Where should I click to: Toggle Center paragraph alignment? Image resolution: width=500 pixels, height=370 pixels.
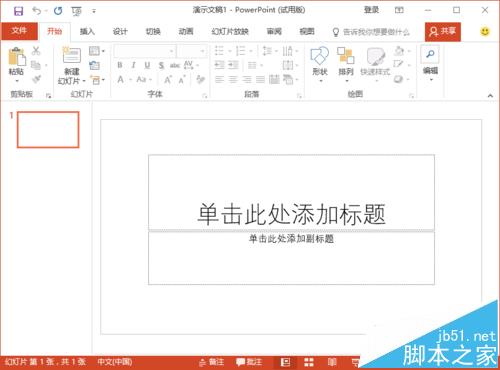233,79
